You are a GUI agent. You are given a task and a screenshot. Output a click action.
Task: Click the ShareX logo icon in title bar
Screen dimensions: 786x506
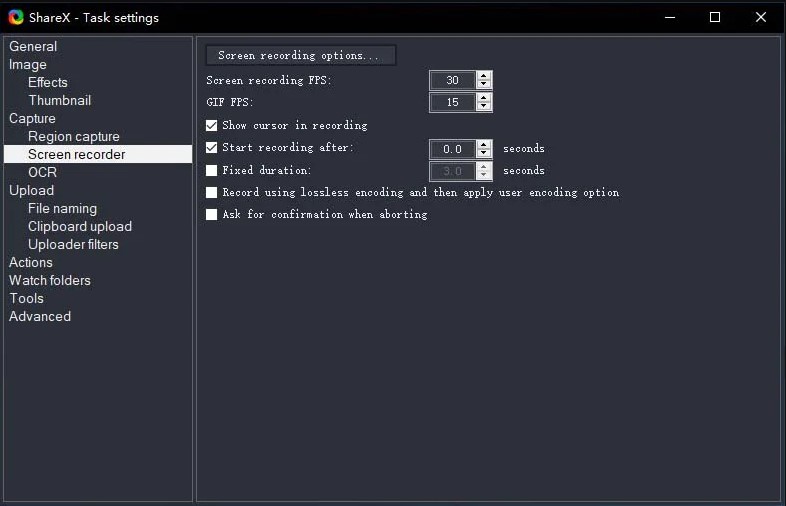click(x=16, y=18)
